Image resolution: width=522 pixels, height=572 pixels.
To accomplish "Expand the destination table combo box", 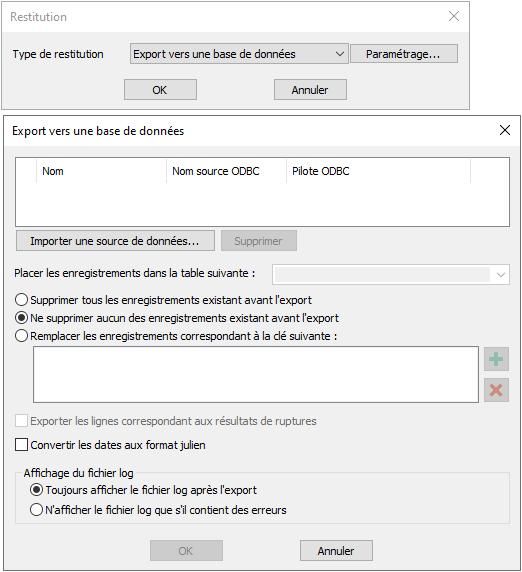I will coord(391,274).
